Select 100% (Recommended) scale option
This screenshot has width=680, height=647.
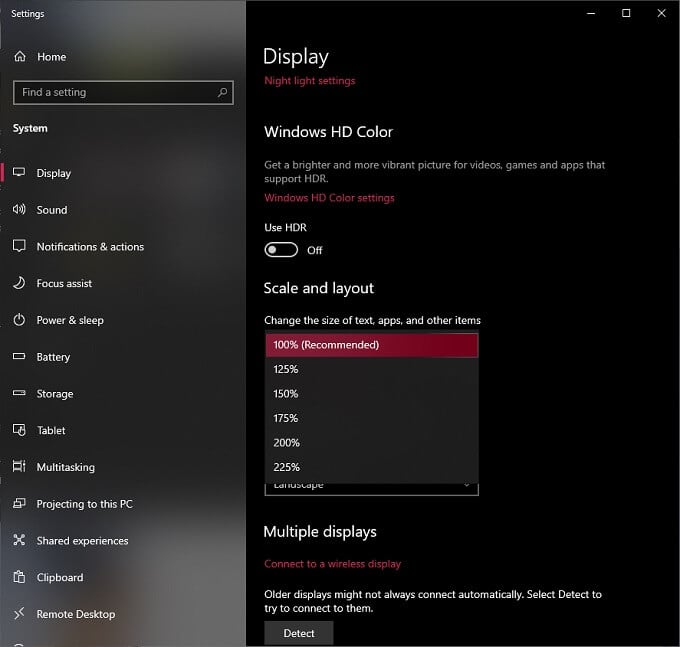372,345
